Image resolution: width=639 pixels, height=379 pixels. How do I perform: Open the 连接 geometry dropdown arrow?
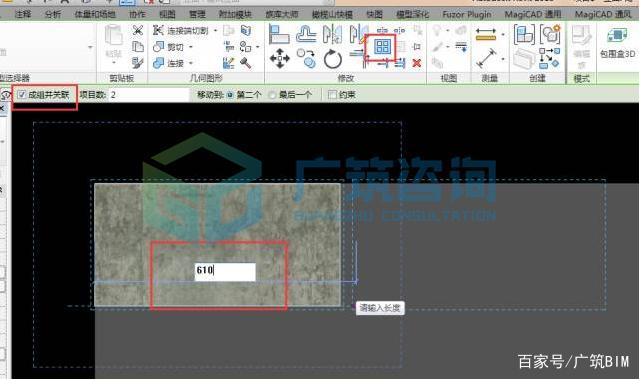(191, 63)
